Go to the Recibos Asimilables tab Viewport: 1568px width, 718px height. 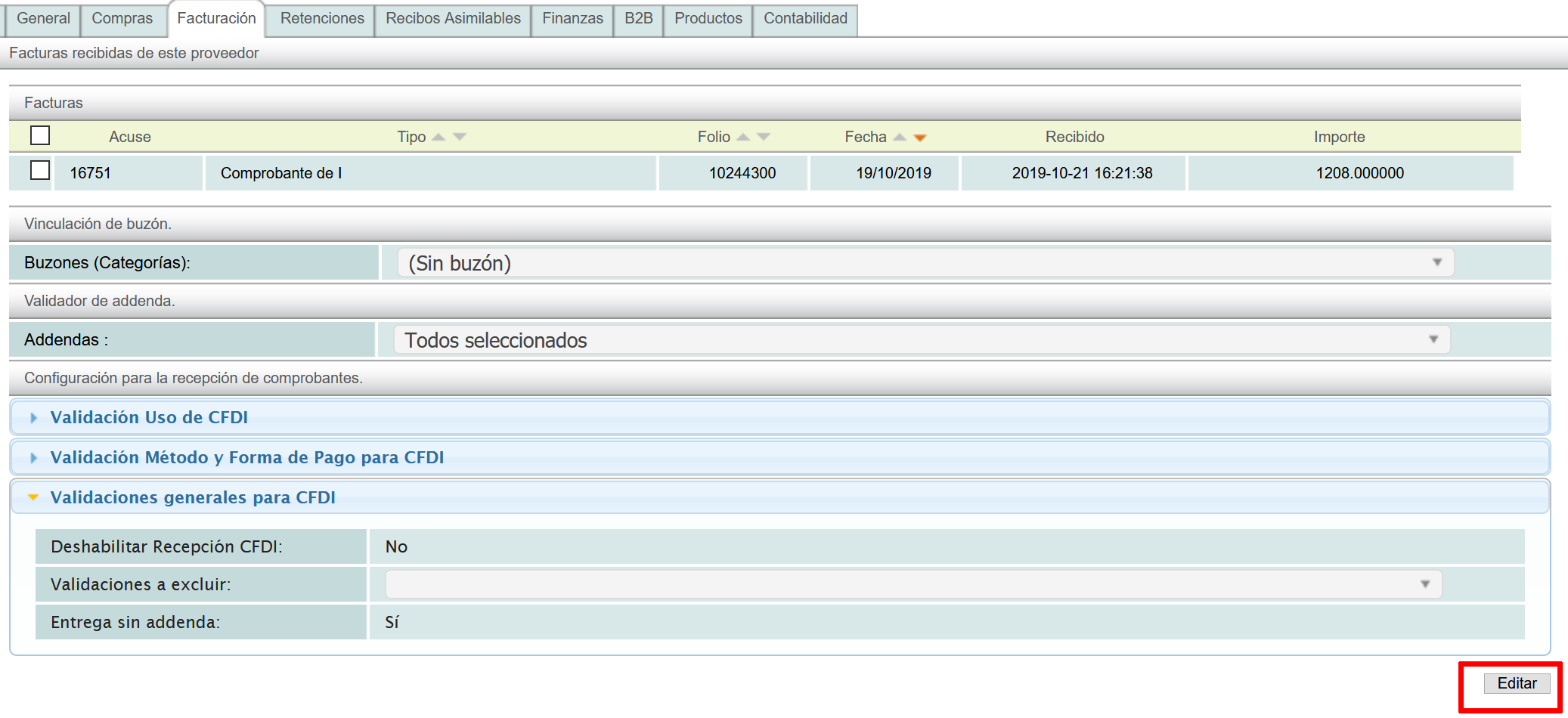[453, 18]
